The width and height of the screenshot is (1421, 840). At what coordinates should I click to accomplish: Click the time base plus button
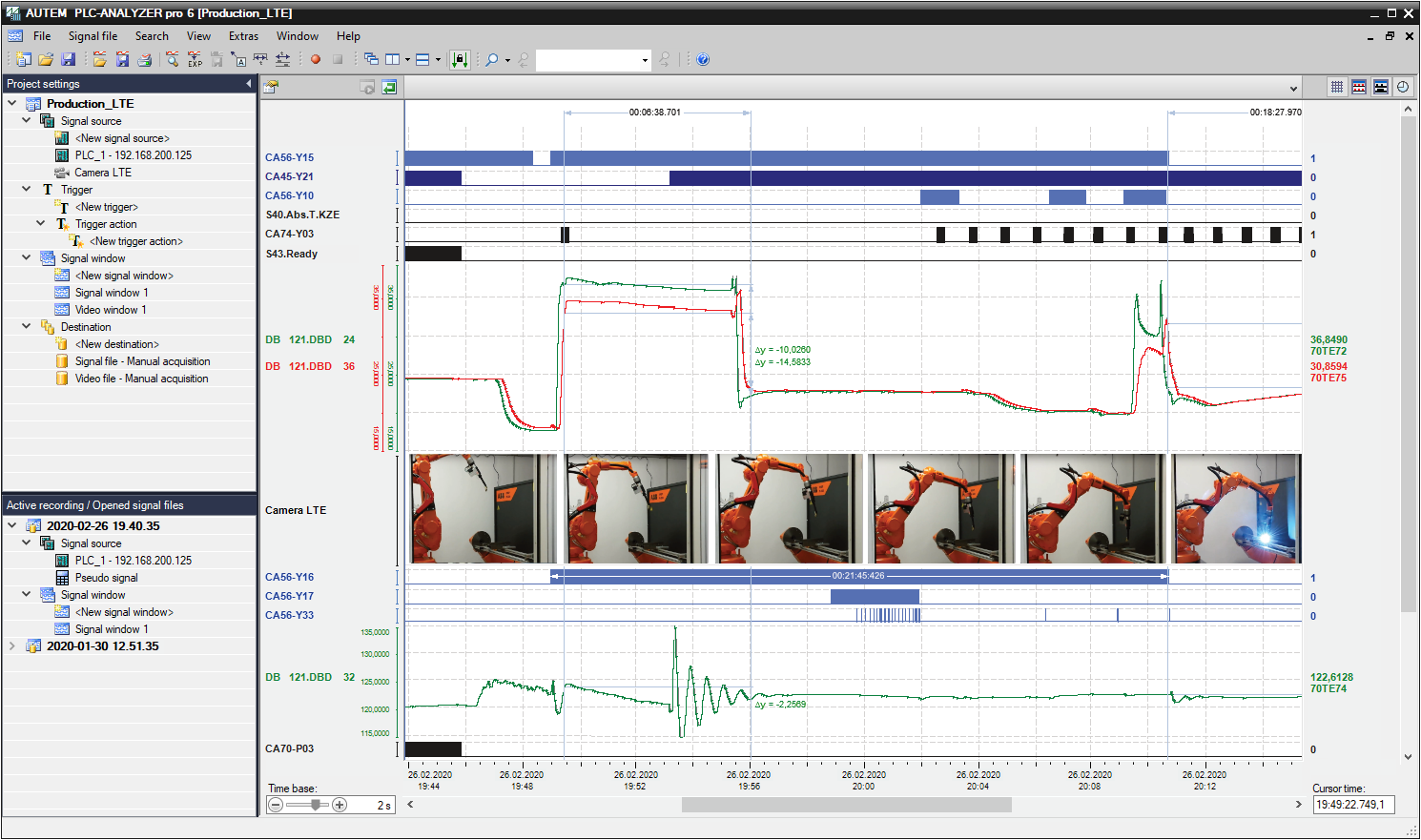(x=340, y=805)
